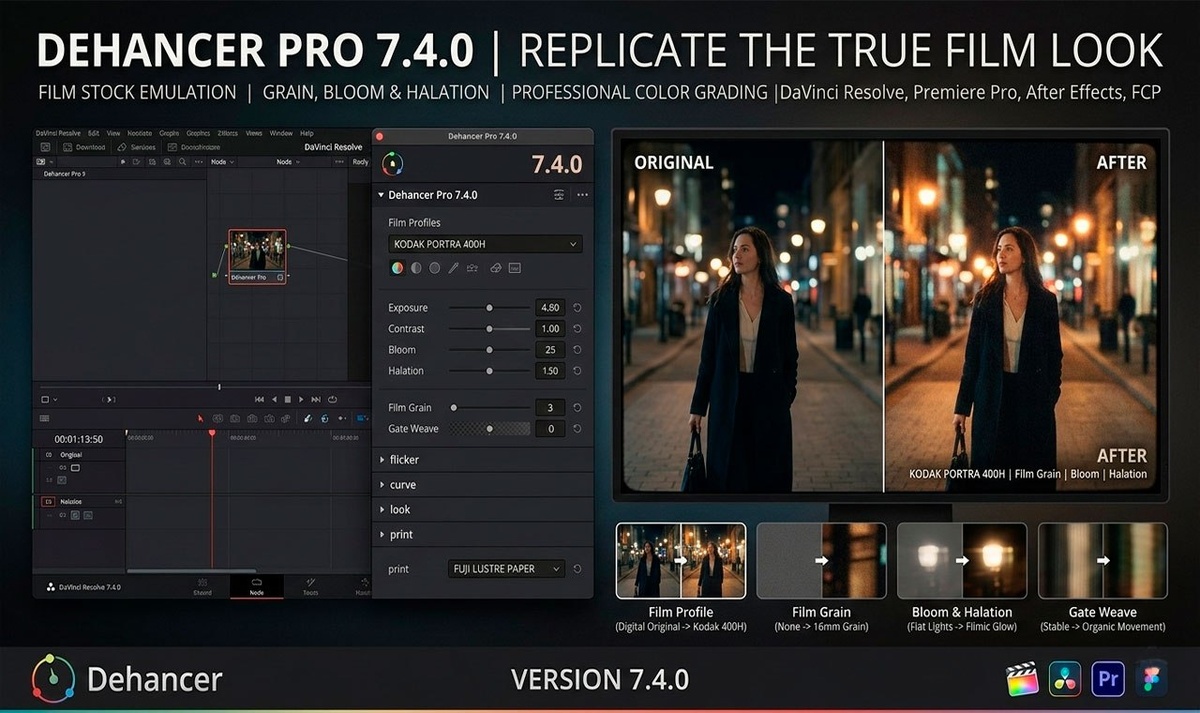The image size is (1200, 713).
Task: Click the Halation value field 1.50
Action: (550, 371)
